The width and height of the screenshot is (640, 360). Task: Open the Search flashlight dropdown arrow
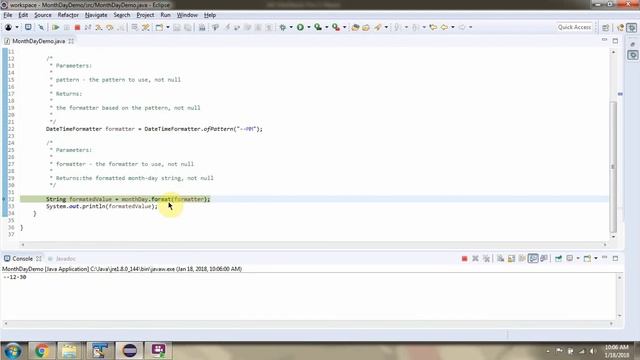tap(386, 27)
